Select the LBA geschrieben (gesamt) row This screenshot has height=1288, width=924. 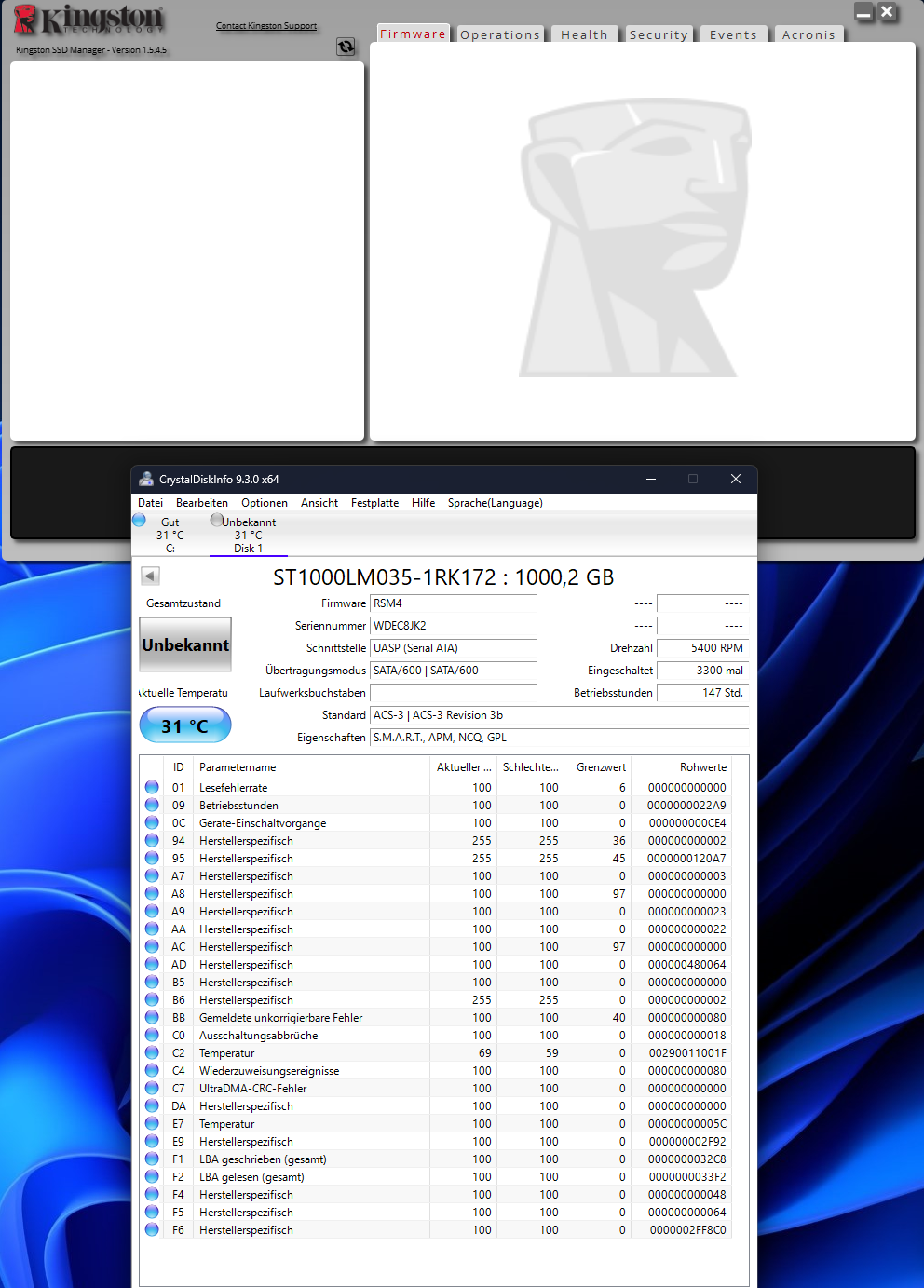coord(436,1159)
